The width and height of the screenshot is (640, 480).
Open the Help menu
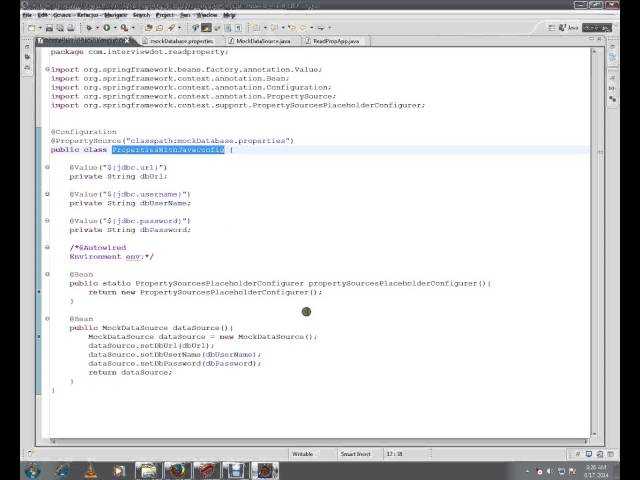point(229,15)
